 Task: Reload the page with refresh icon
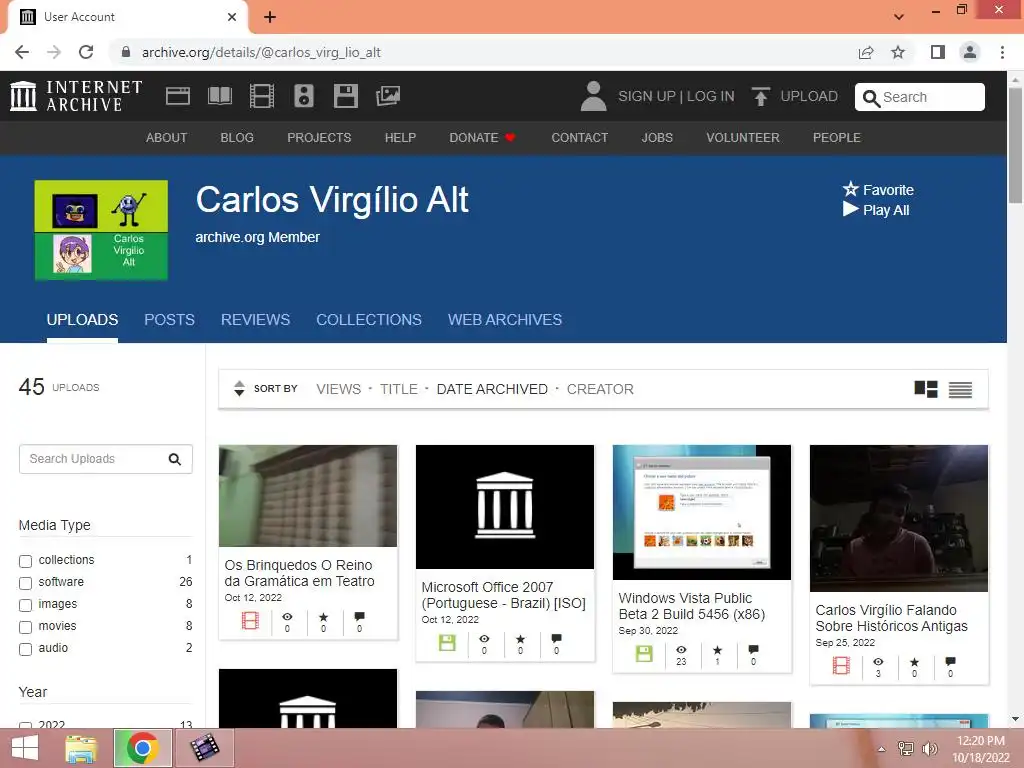pos(86,52)
